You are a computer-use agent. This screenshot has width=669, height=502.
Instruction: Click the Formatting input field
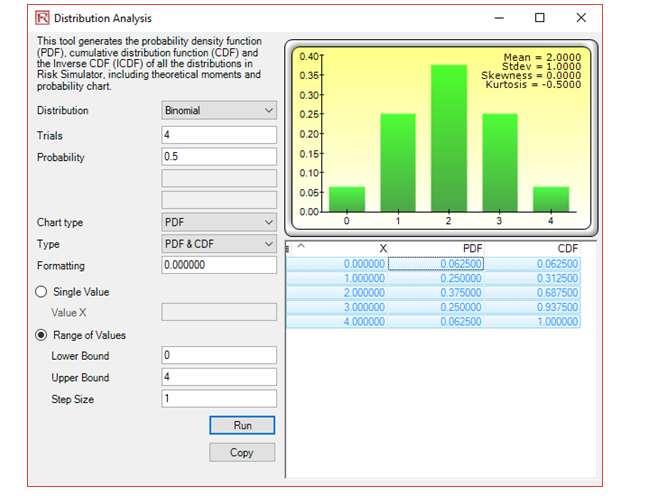pyautogui.click(x=219, y=265)
